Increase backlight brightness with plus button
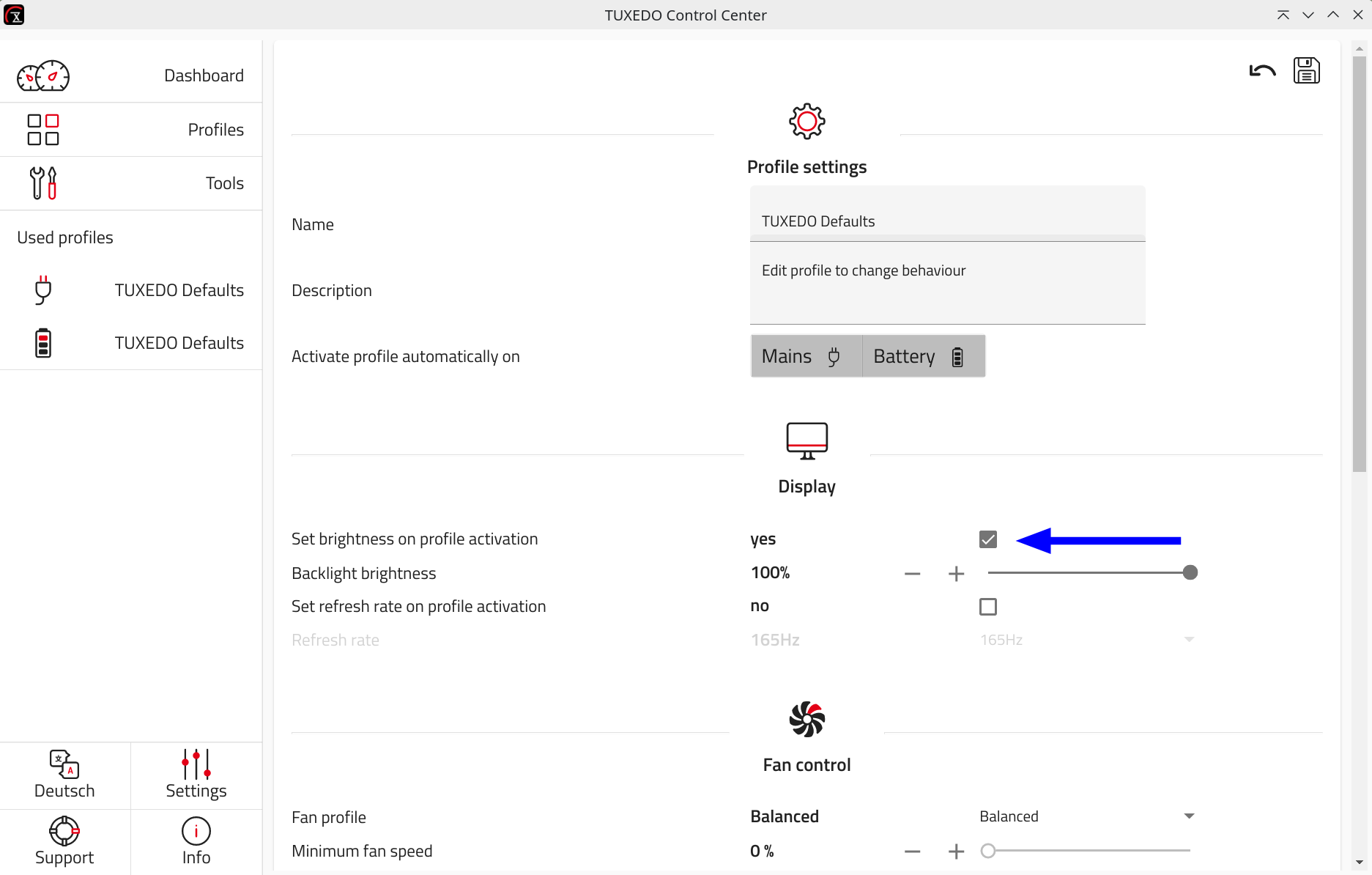This screenshot has width=1372, height=875. [956, 574]
